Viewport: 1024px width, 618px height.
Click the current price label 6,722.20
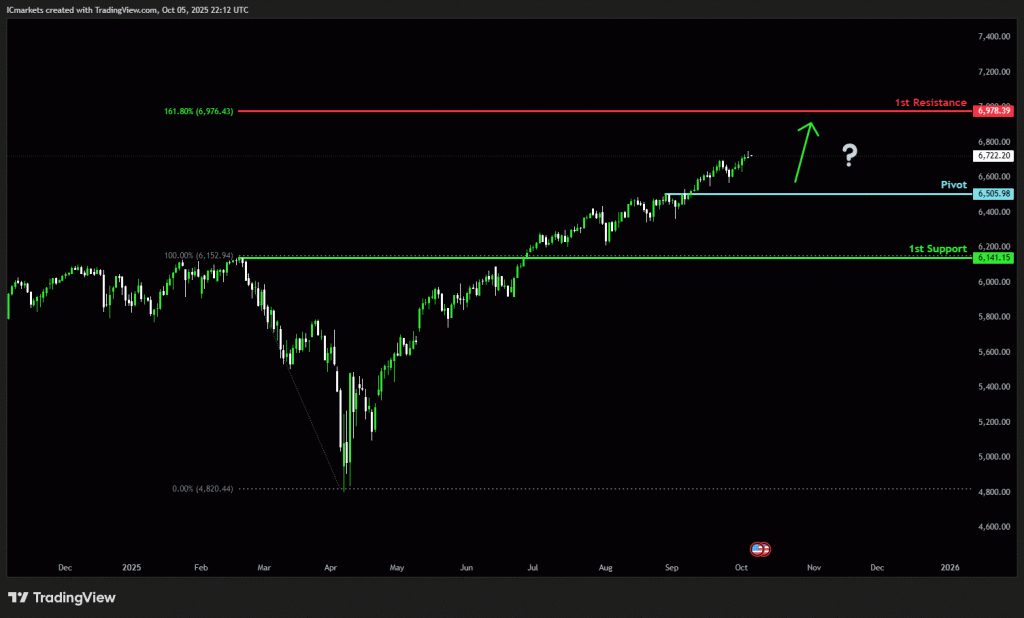click(x=992, y=156)
